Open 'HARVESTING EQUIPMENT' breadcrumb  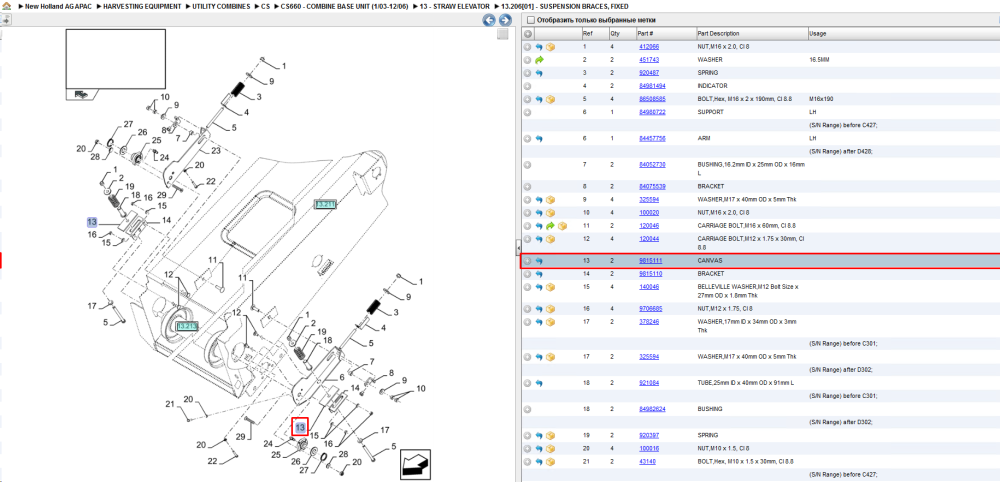click(140, 6)
